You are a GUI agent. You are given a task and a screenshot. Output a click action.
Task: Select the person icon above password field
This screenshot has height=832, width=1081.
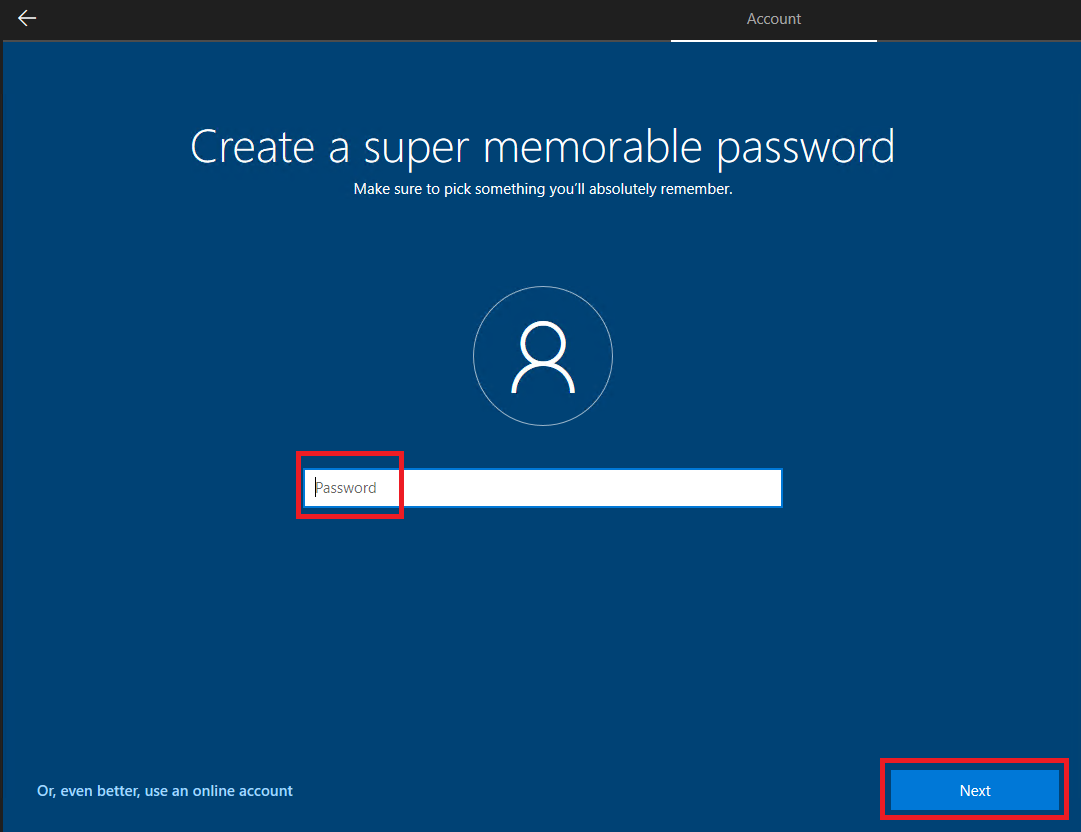[x=542, y=358]
